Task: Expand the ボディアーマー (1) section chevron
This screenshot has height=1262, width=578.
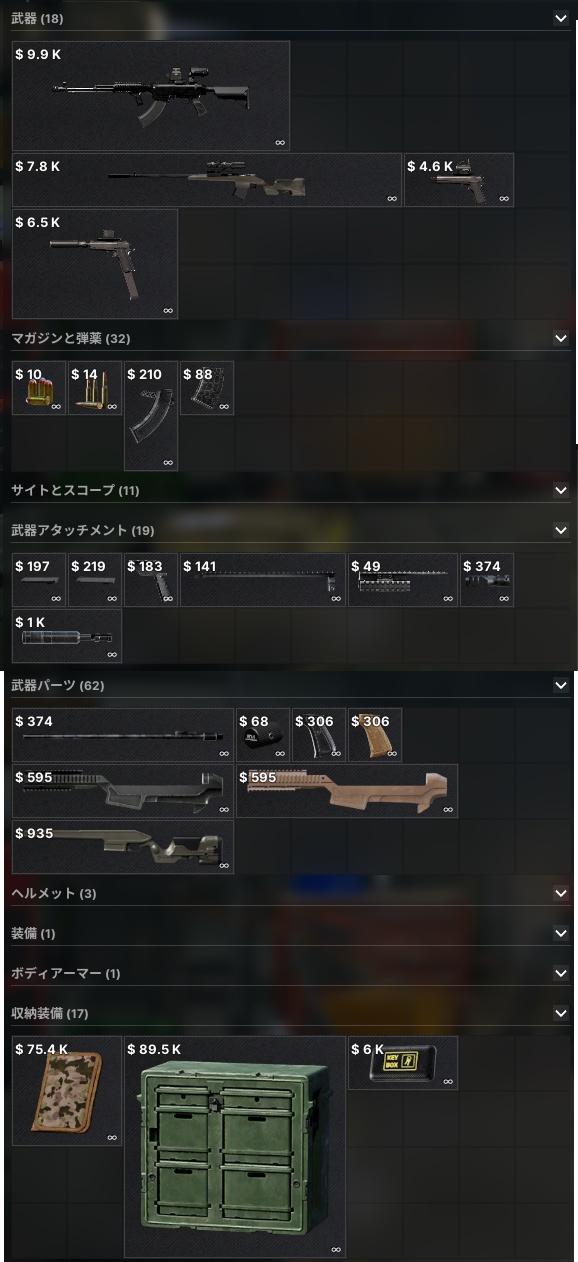Action: click(x=560, y=973)
